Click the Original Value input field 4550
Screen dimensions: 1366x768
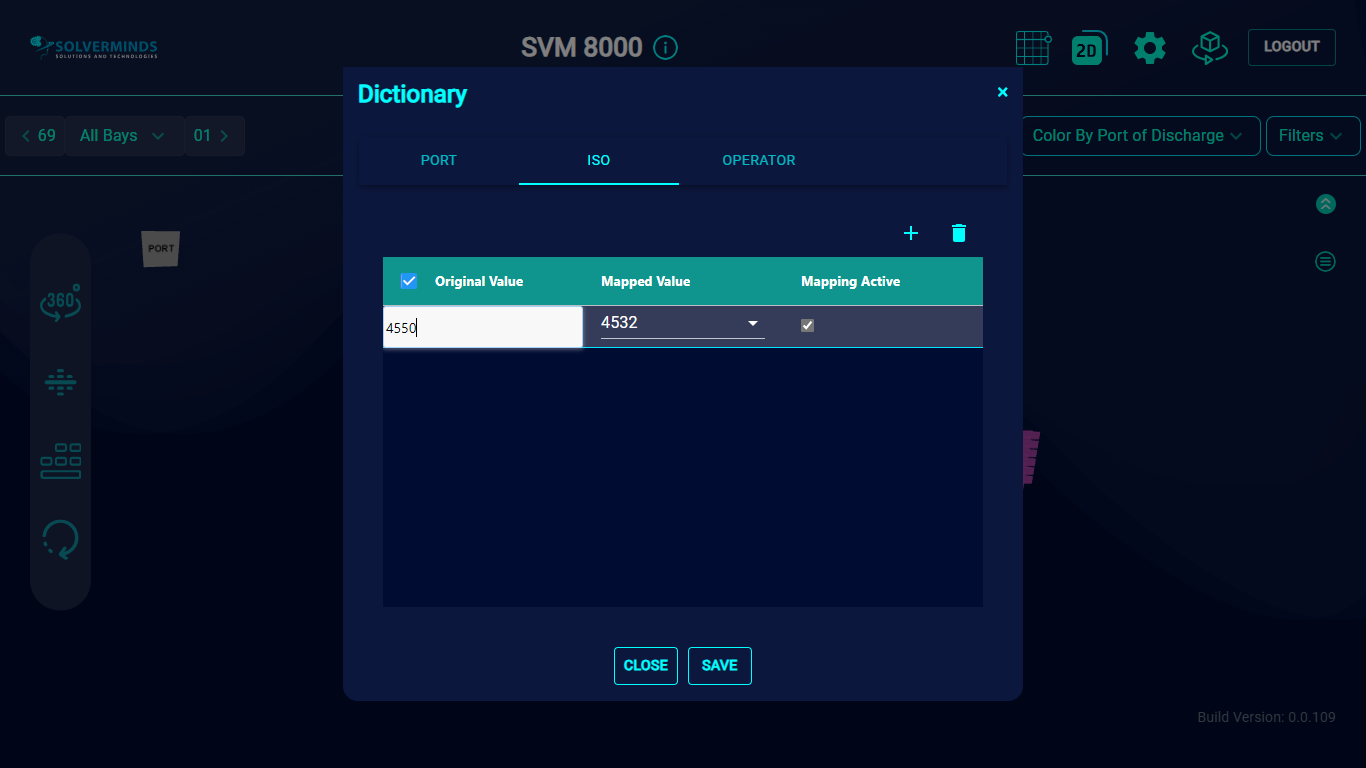483,327
